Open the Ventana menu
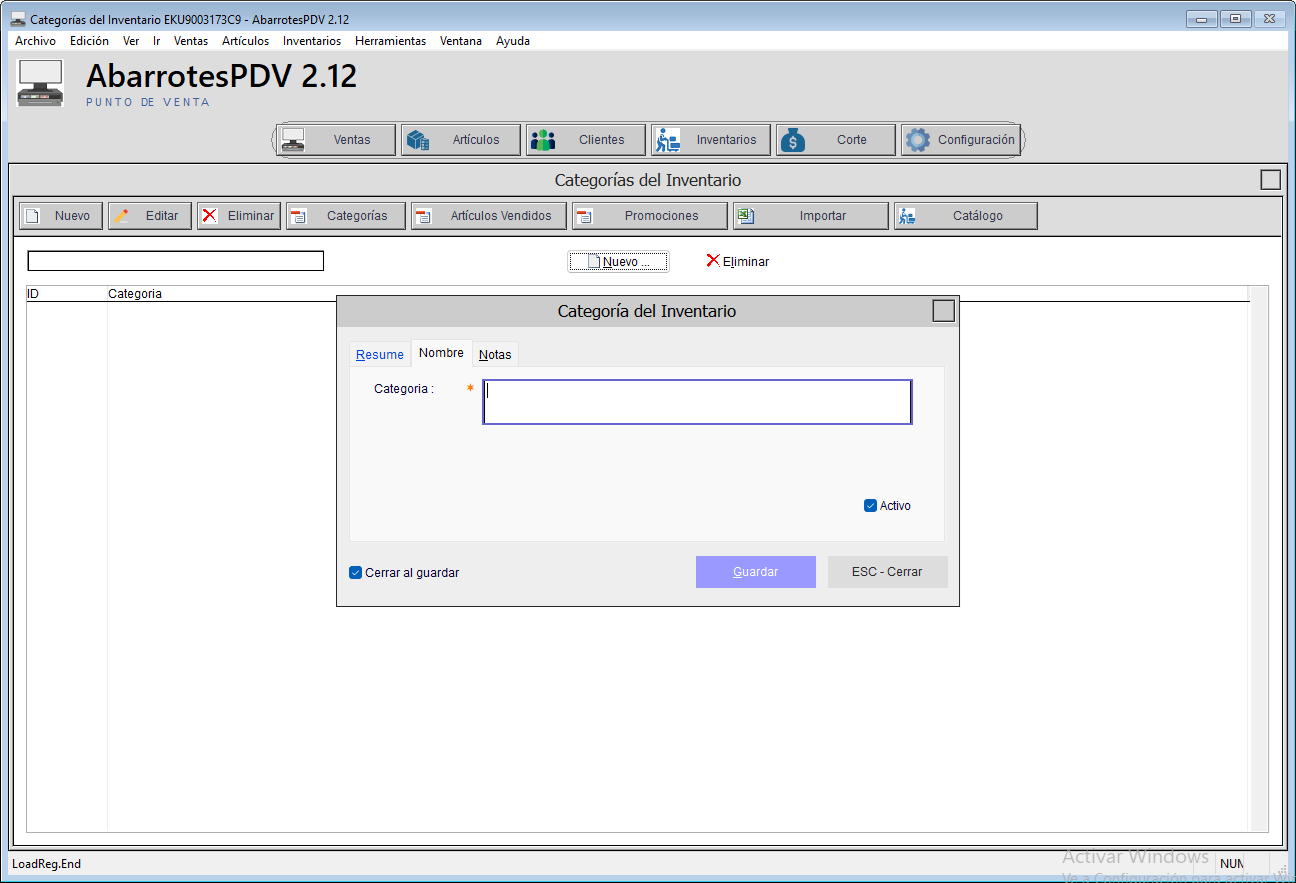 [x=461, y=41]
